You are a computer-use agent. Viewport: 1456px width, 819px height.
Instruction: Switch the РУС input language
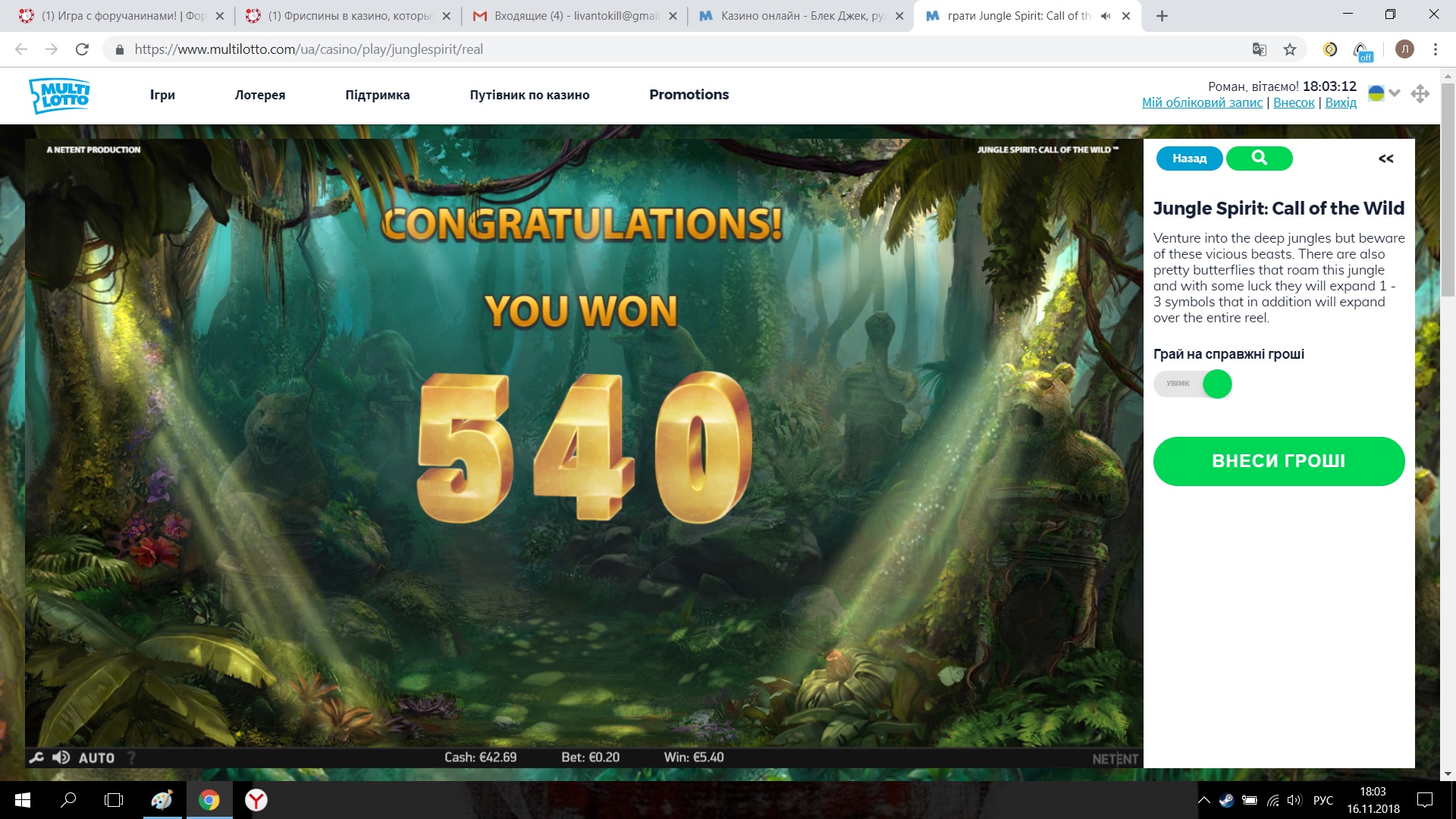[1323, 800]
